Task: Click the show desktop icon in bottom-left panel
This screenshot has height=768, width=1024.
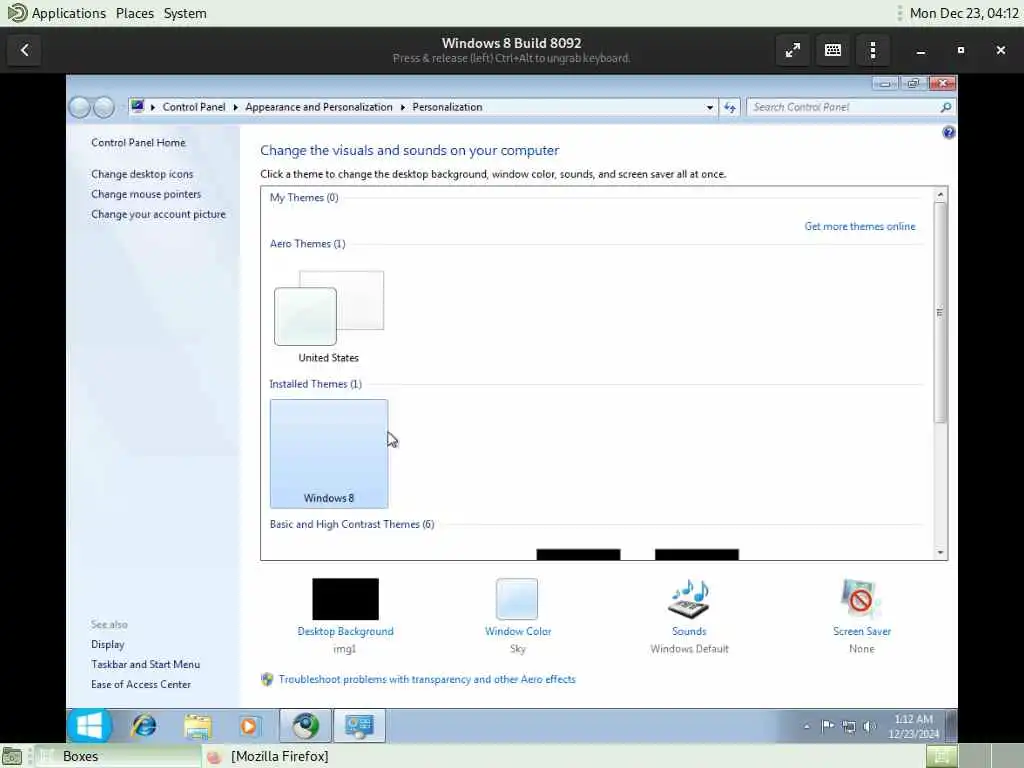Action: 12,756
